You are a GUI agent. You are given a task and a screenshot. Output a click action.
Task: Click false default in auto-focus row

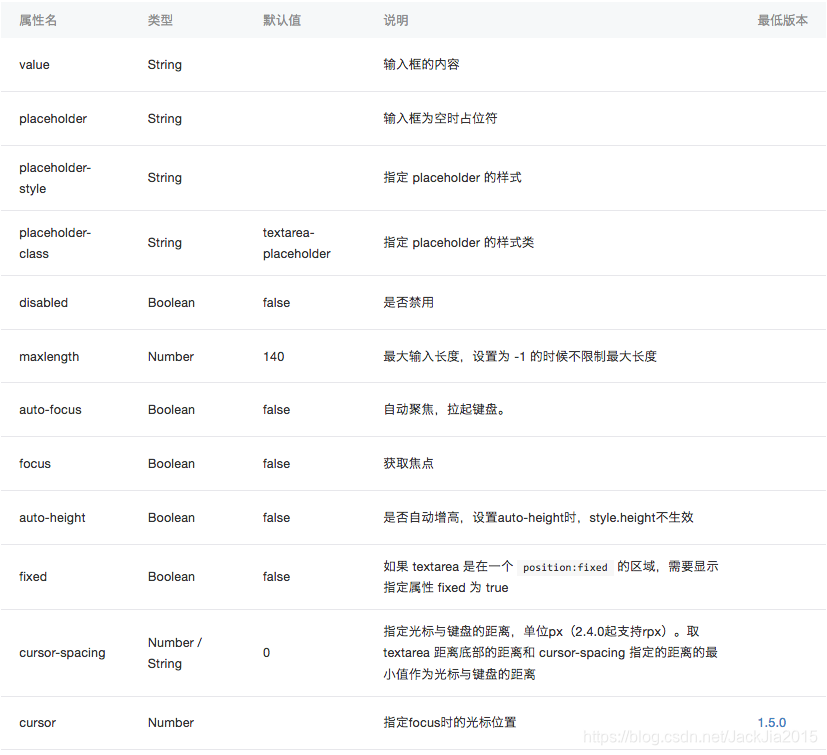[x=276, y=409]
